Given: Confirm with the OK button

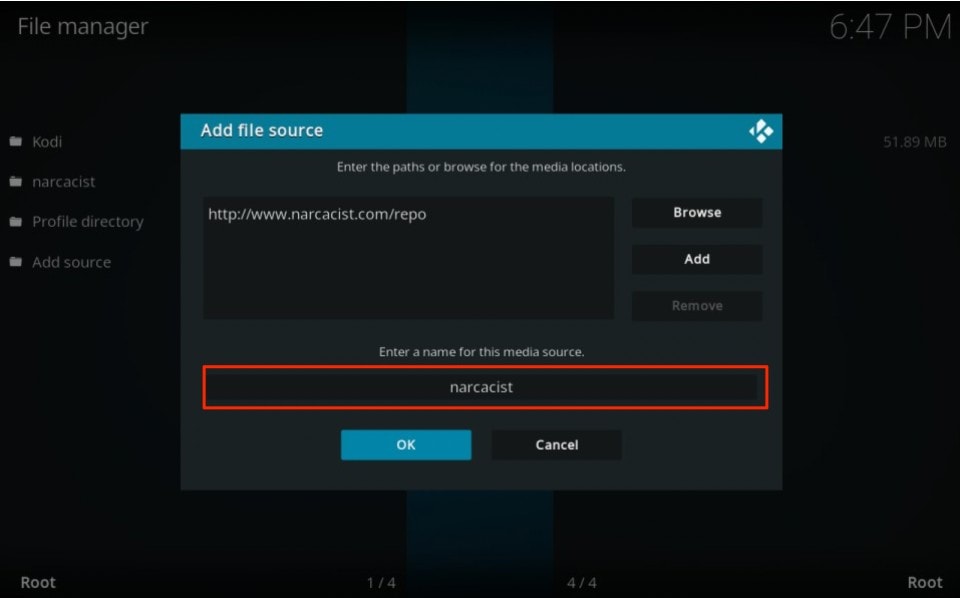Looking at the screenshot, I should 406,445.
